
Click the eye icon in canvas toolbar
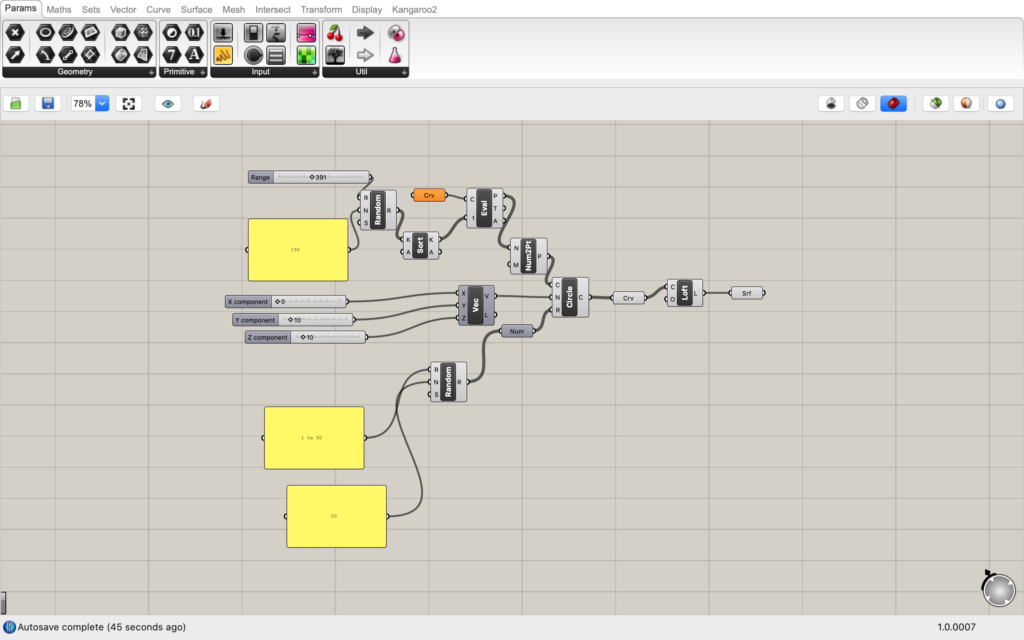(168, 103)
